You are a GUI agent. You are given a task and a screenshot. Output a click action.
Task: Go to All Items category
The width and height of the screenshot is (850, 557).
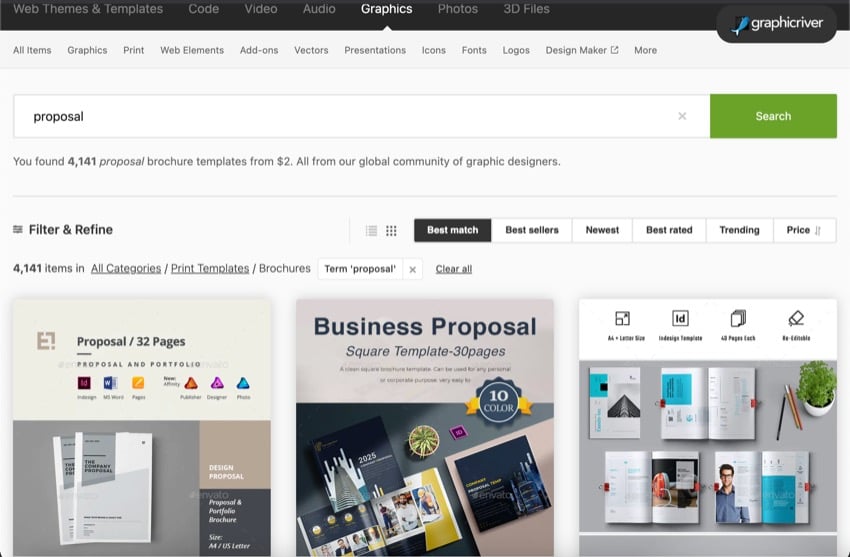tap(32, 50)
